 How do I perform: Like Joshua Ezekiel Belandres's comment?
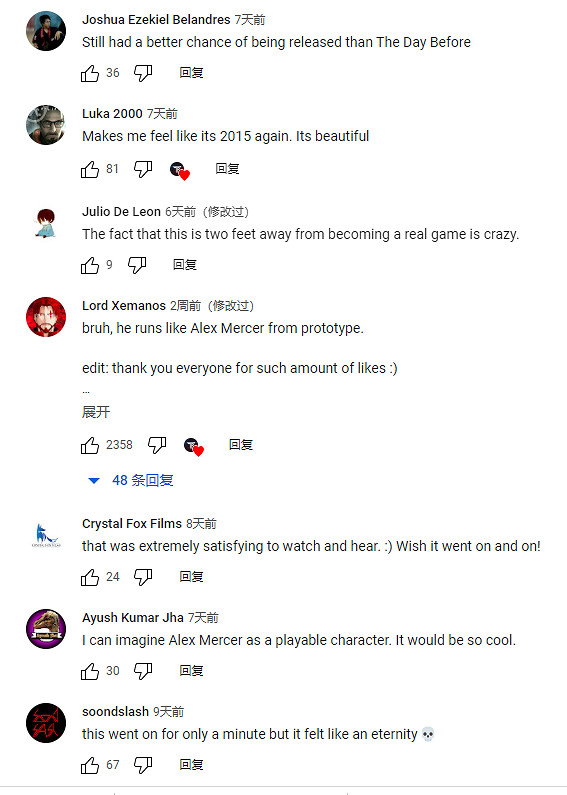click(x=90, y=73)
